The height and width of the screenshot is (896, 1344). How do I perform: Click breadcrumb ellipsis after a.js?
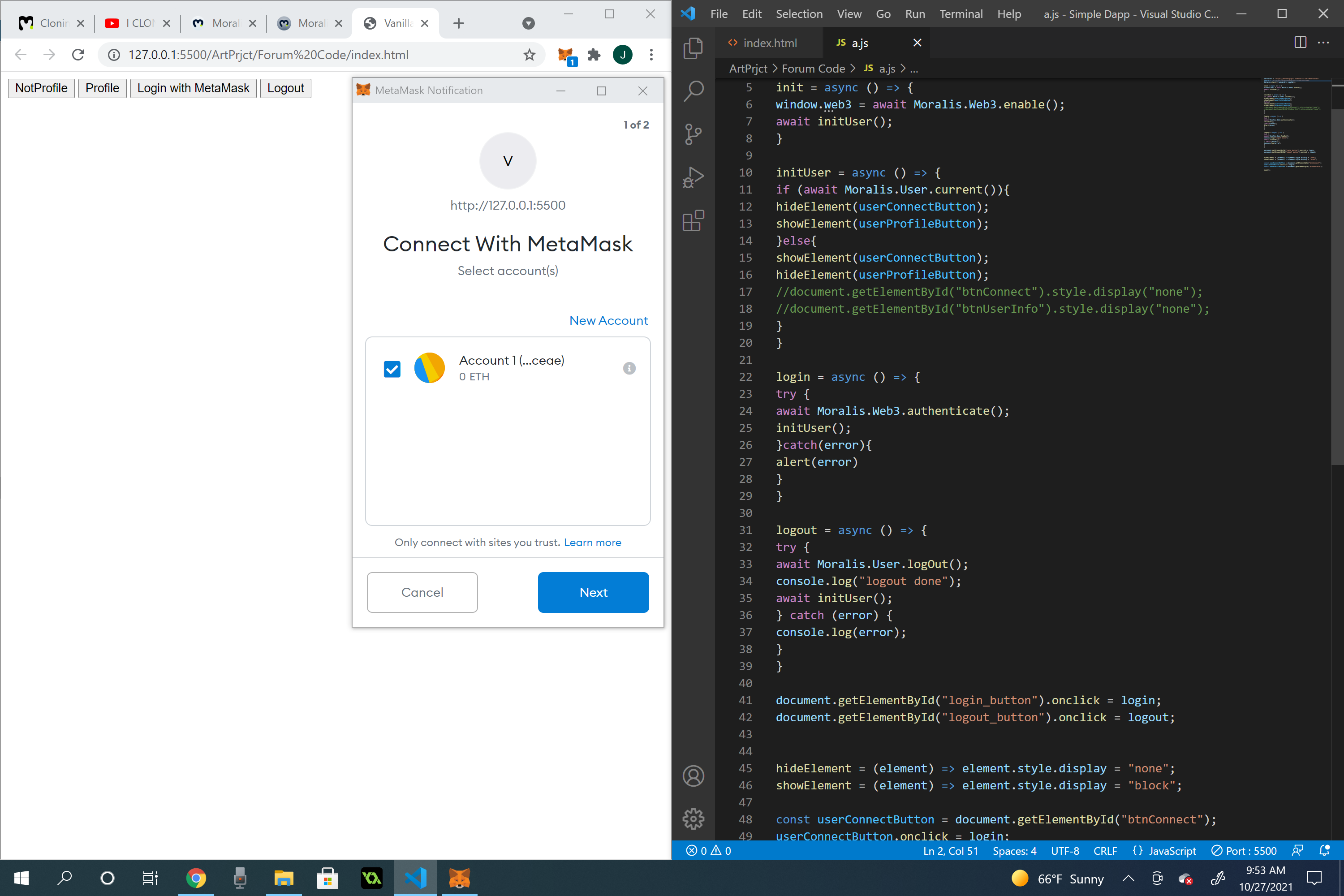coord(914,69)
